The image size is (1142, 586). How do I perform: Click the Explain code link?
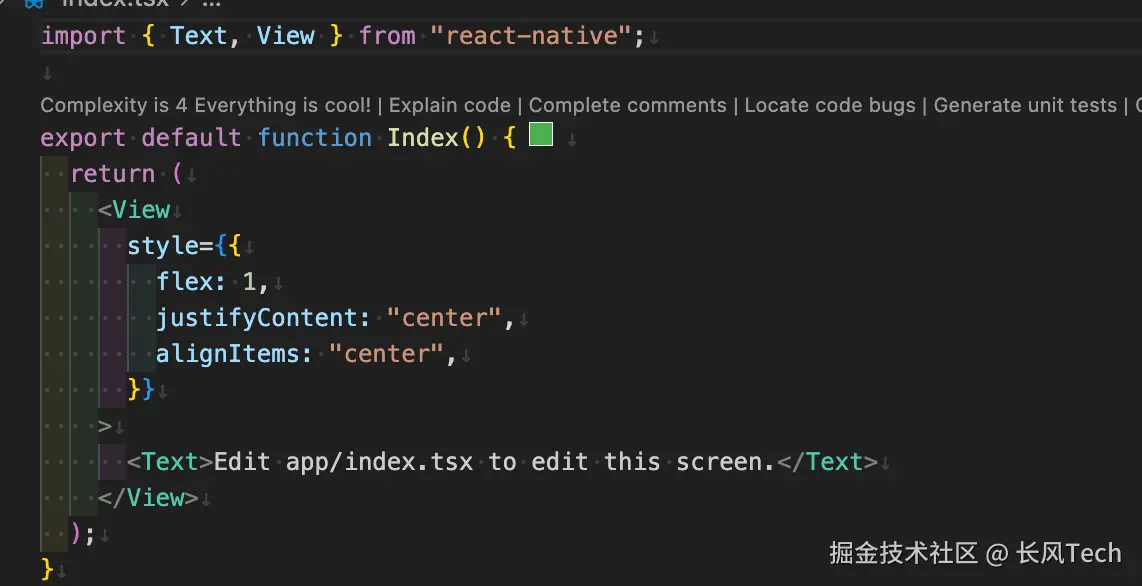(449, 105)
